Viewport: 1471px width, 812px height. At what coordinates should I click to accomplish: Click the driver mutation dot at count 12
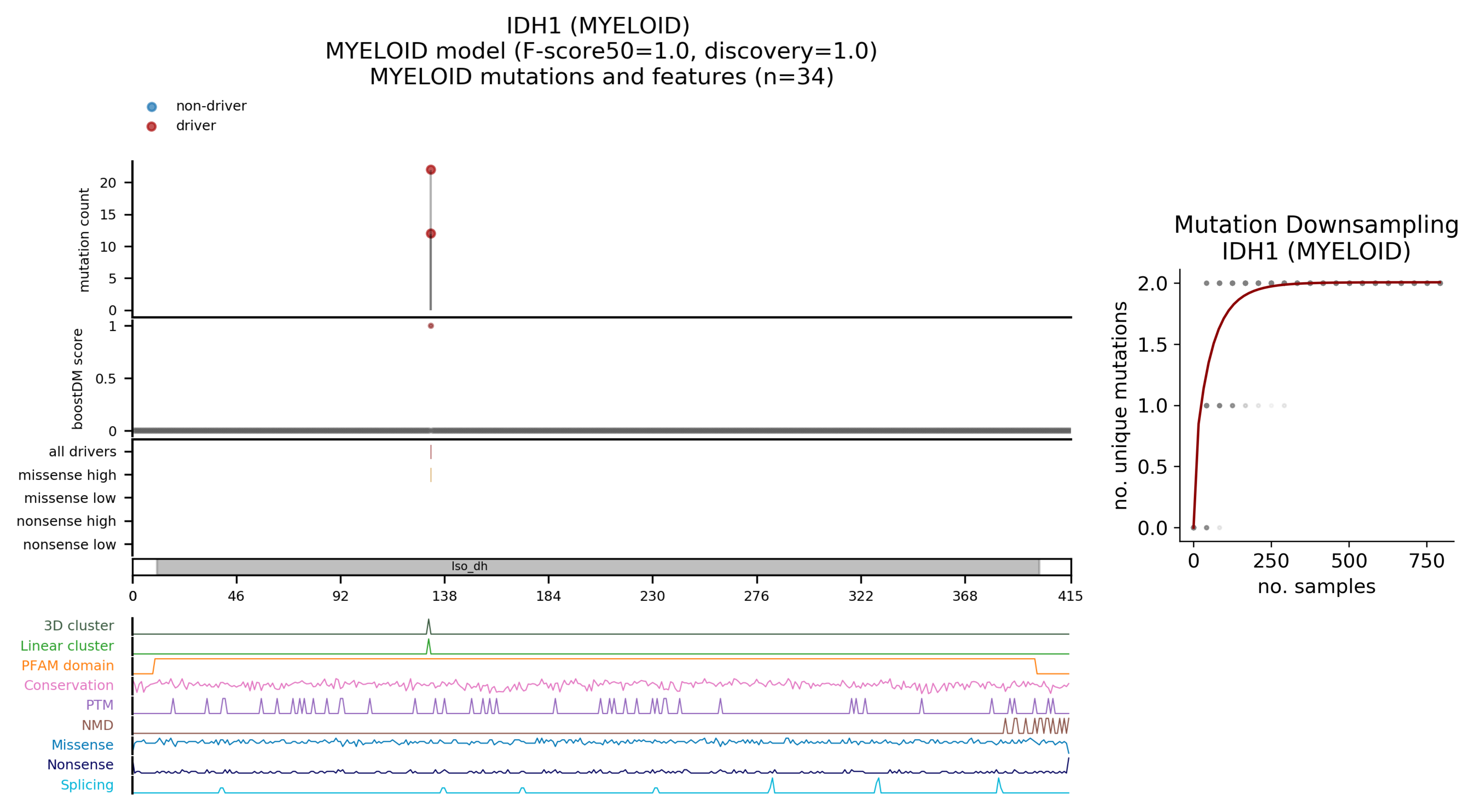[x=430, y=234]
